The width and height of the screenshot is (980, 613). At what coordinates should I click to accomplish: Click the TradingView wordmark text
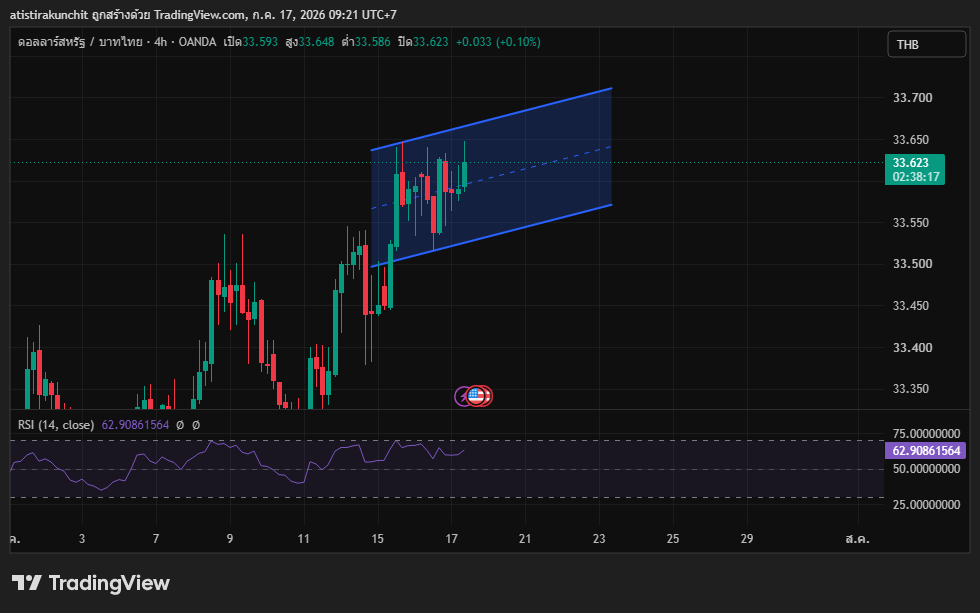click(109, 583)
